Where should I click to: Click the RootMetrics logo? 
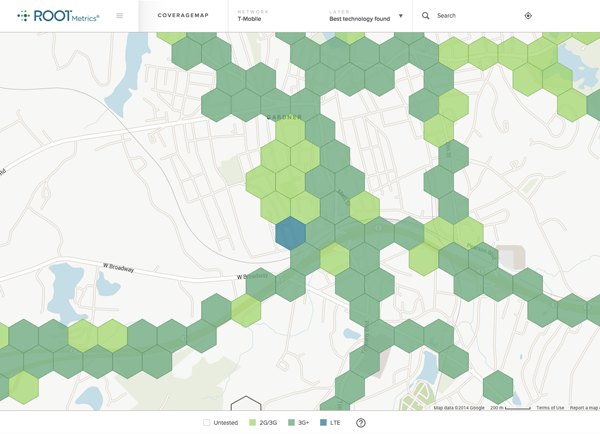pos(58,16)
